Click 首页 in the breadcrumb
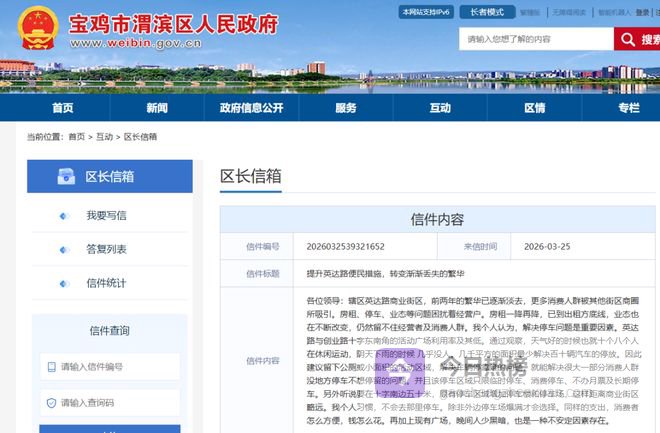The height and width of the screenshot is (433, 660). click(77, 137)
